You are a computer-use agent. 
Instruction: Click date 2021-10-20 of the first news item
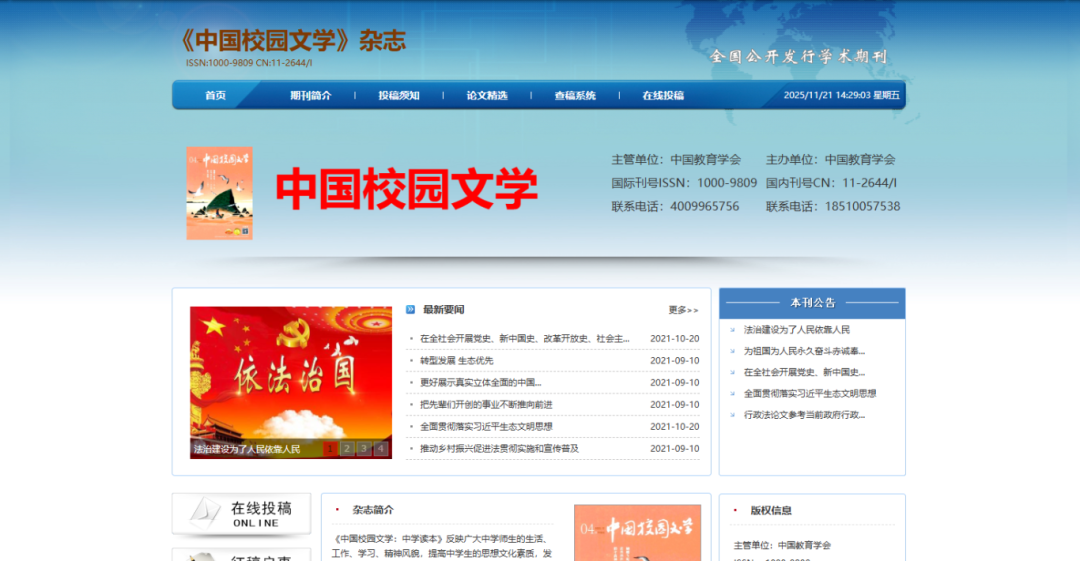(675, 338)
